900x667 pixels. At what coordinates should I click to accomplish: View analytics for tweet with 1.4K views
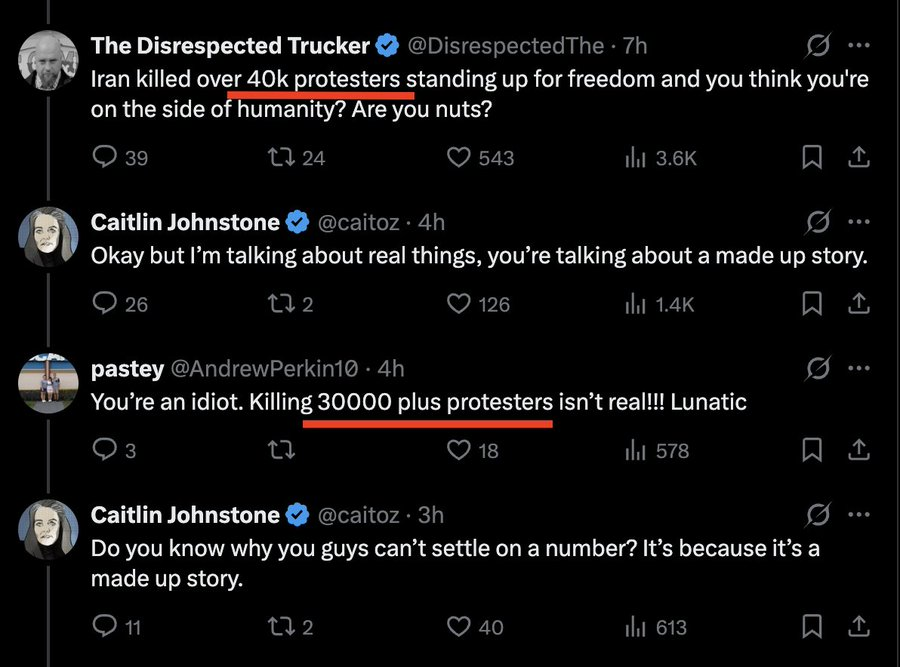pos(660,304)
